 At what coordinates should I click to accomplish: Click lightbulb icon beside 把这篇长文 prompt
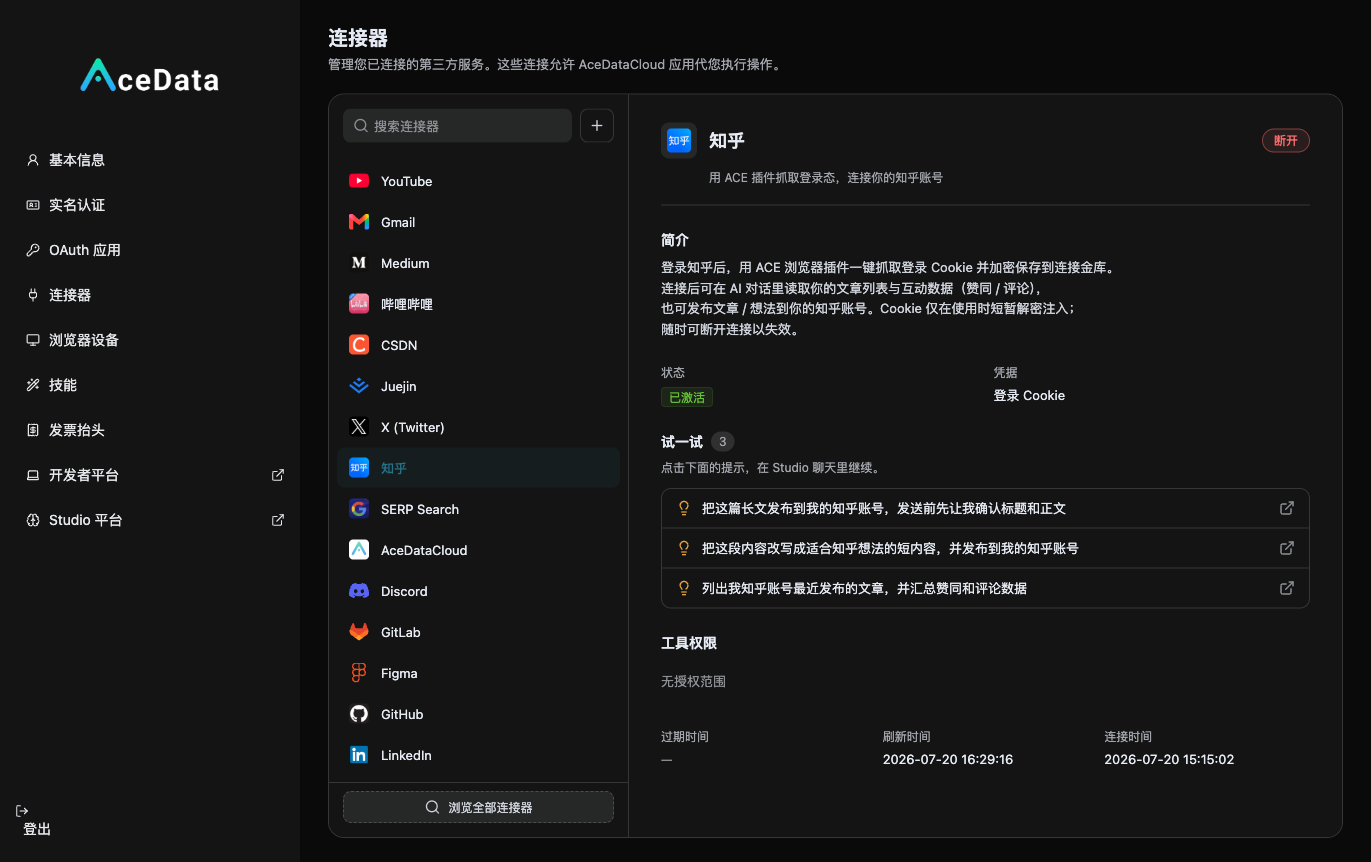pos(684,508)
